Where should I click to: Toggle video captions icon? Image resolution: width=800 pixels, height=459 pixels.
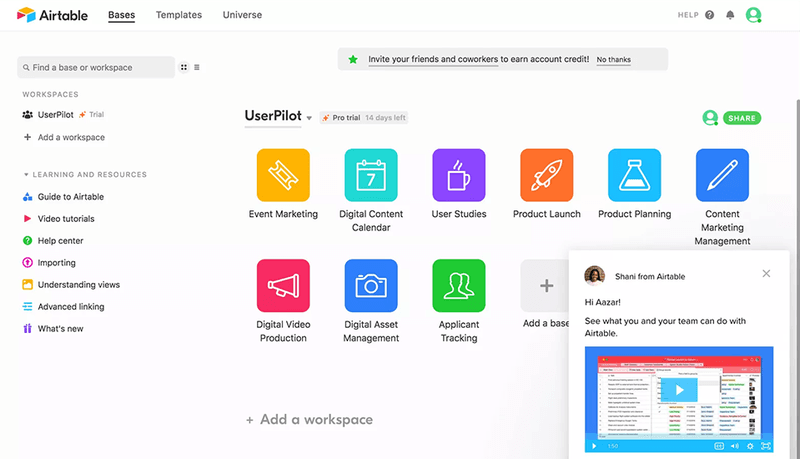[x=719, y=446]
